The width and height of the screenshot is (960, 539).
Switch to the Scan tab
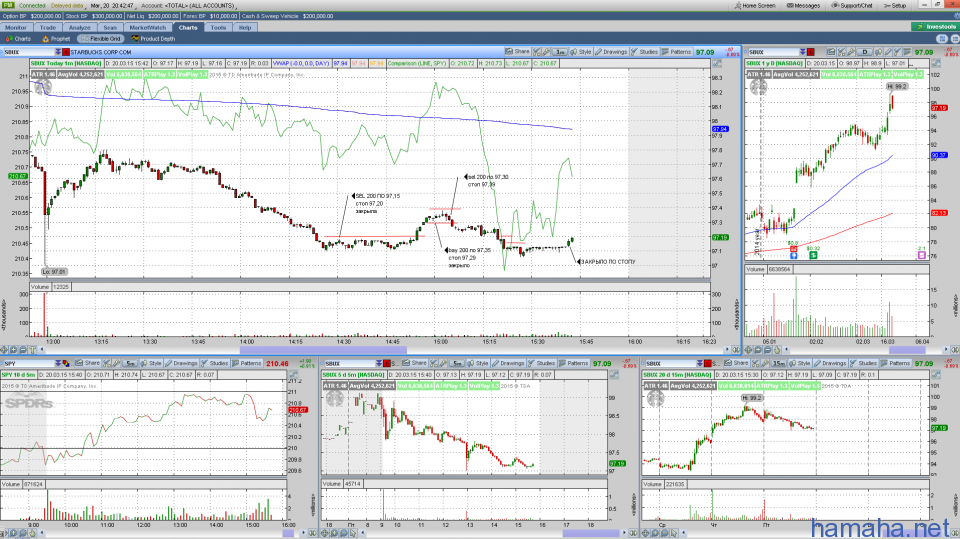tap(110, 28)
